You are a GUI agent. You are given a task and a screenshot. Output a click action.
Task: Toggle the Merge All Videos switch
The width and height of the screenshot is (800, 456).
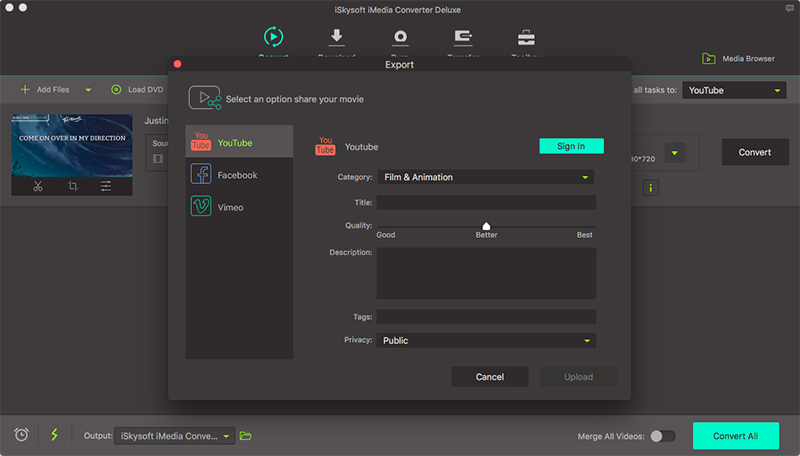pos(662,436)
